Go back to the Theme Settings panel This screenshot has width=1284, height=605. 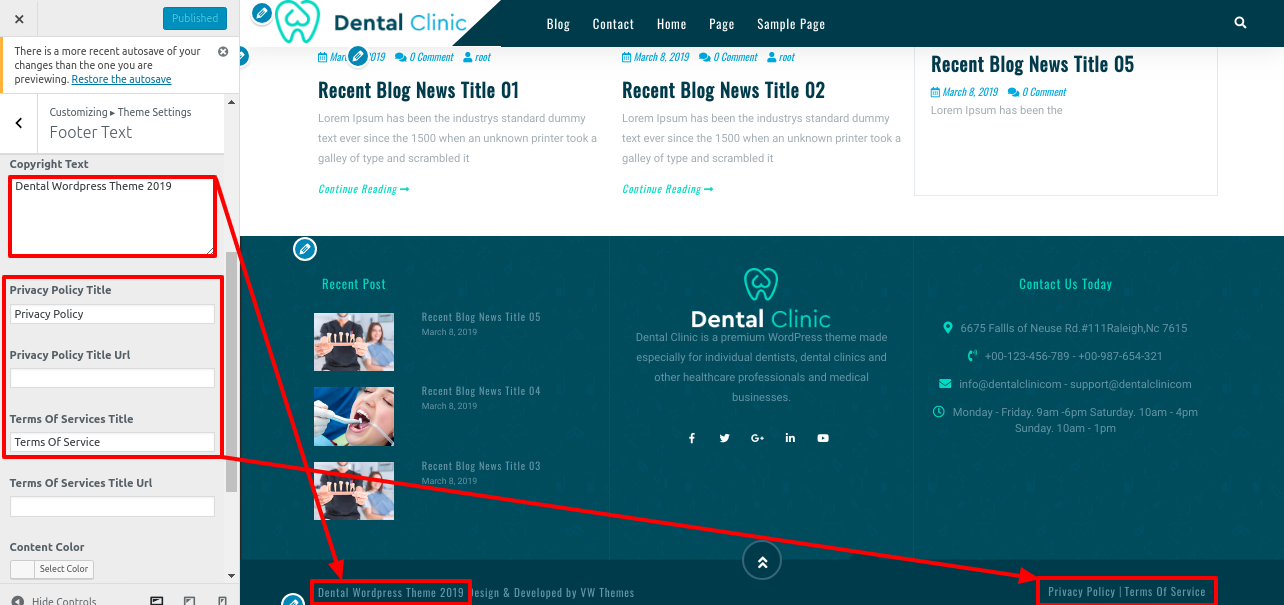[x=19, y=123]
